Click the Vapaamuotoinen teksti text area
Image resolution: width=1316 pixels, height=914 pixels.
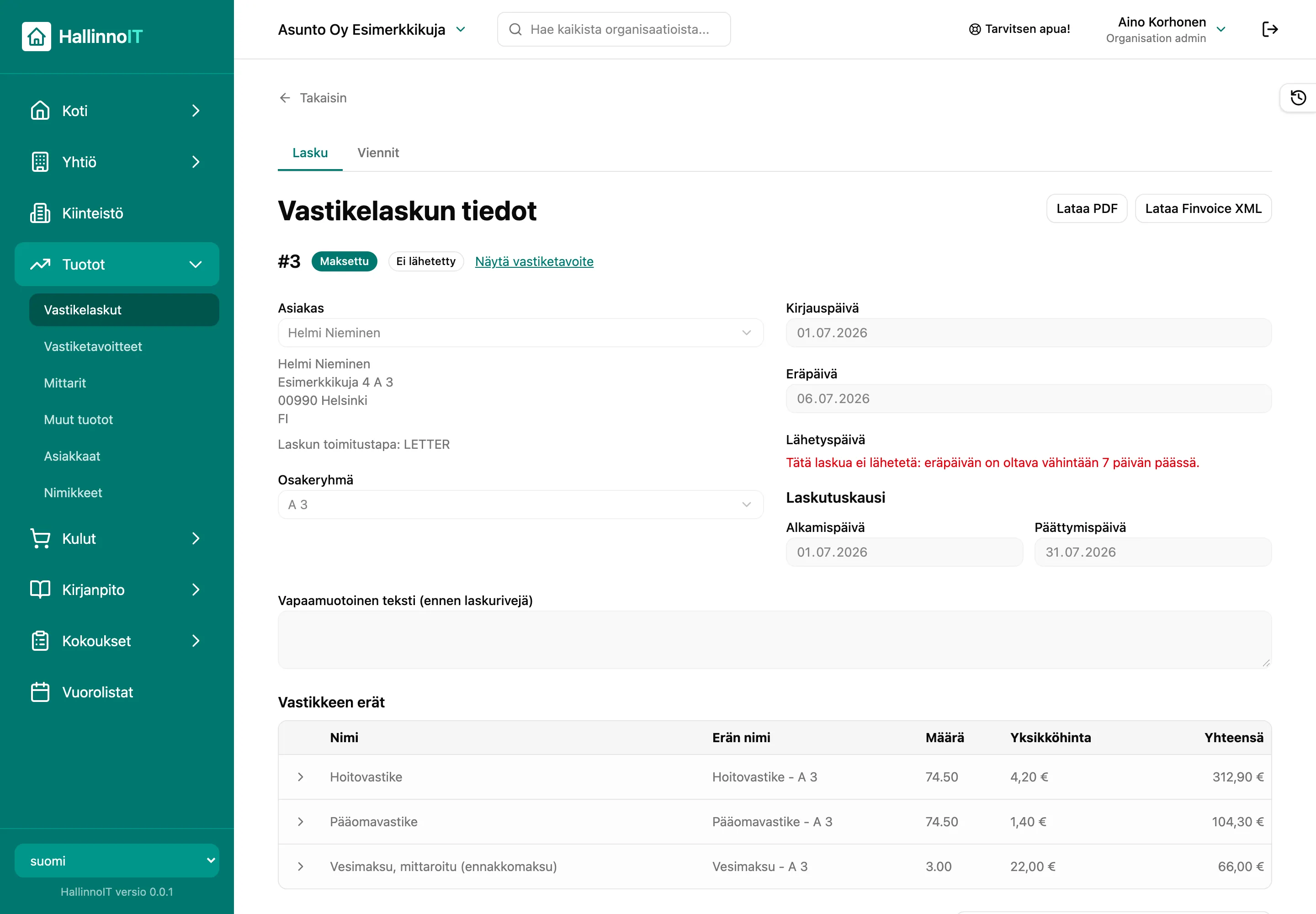pos(774,640)
